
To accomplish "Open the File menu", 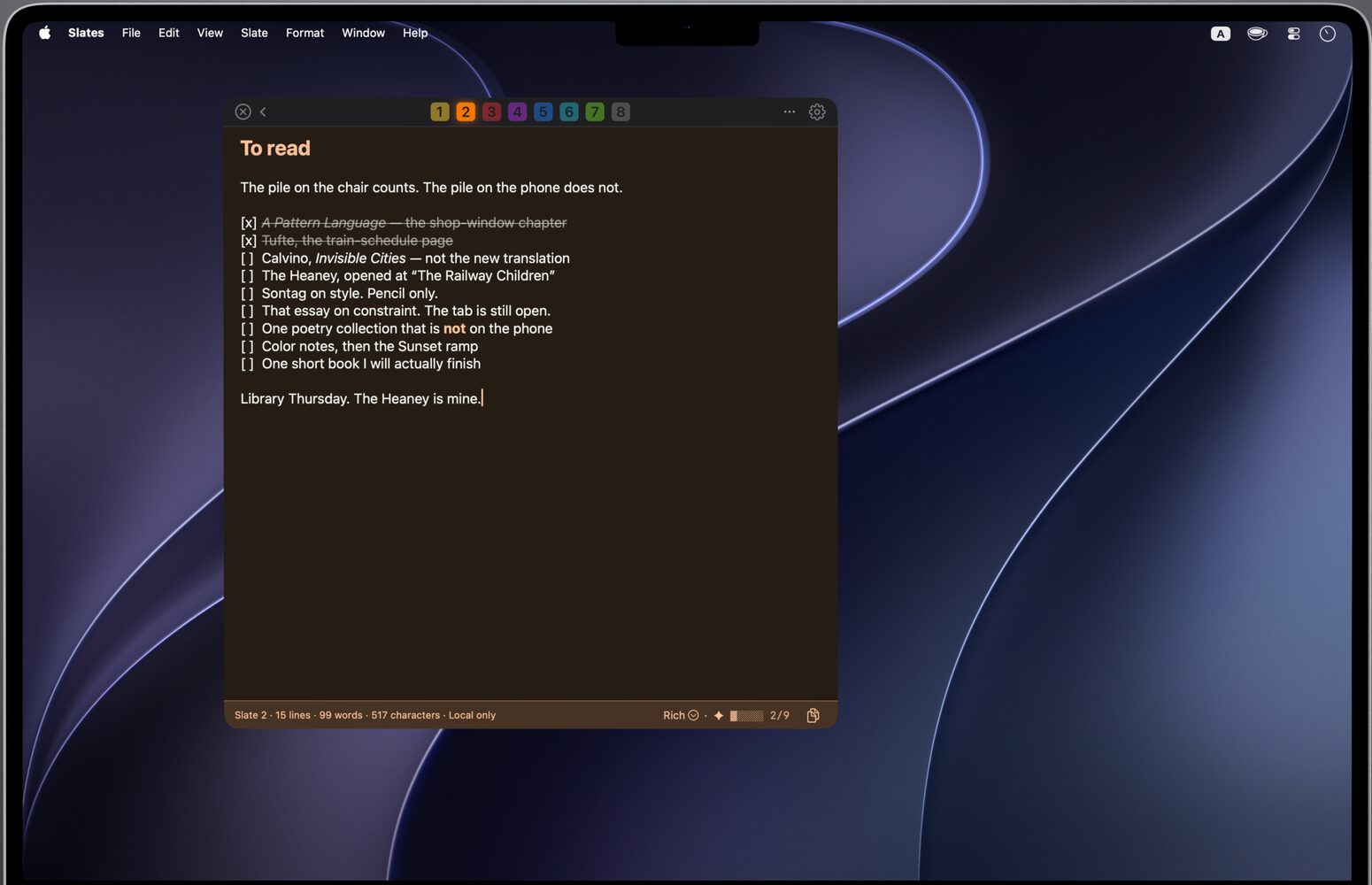I will pyautogui.click(x=131, y=33).
